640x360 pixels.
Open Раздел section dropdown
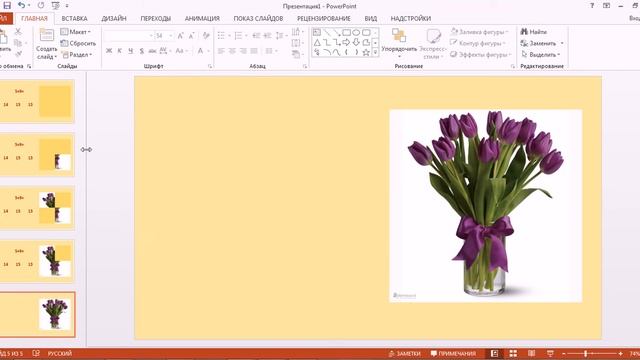(77, 54)
